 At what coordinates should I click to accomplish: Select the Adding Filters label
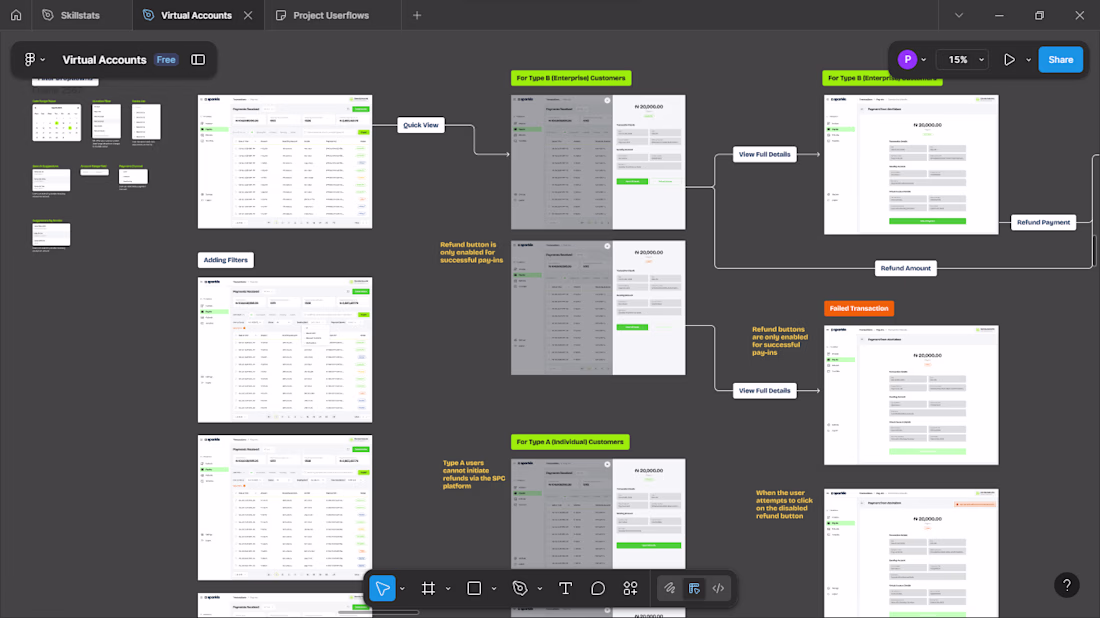pyautogui.click(x=226, y=260)
